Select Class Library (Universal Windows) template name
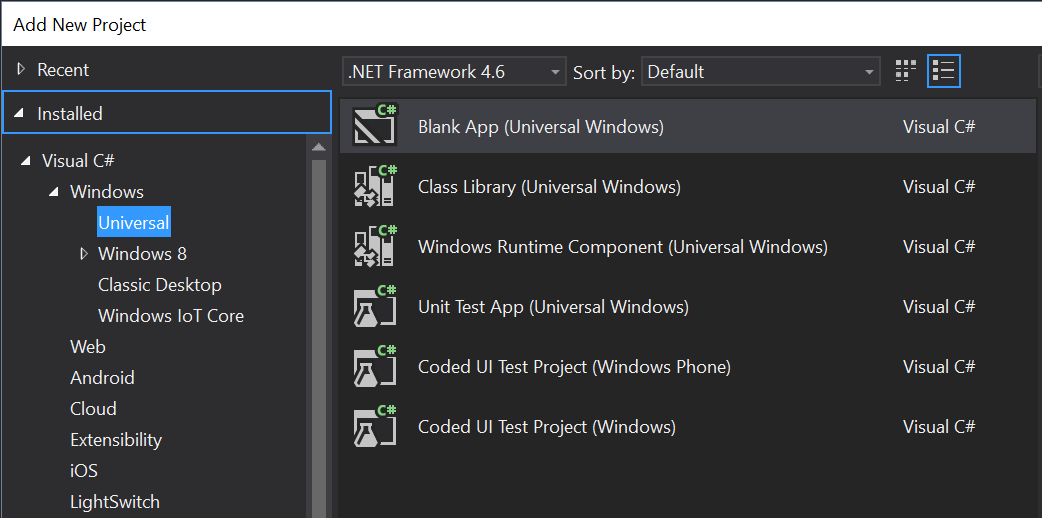Screen dimensions: 1042x518 pos(549,186)
